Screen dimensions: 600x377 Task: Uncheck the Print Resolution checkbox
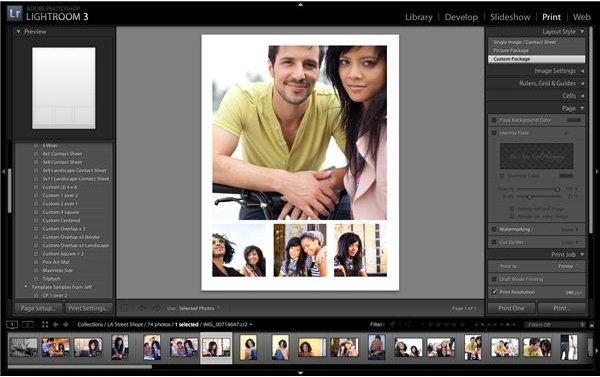click(494, 292)
